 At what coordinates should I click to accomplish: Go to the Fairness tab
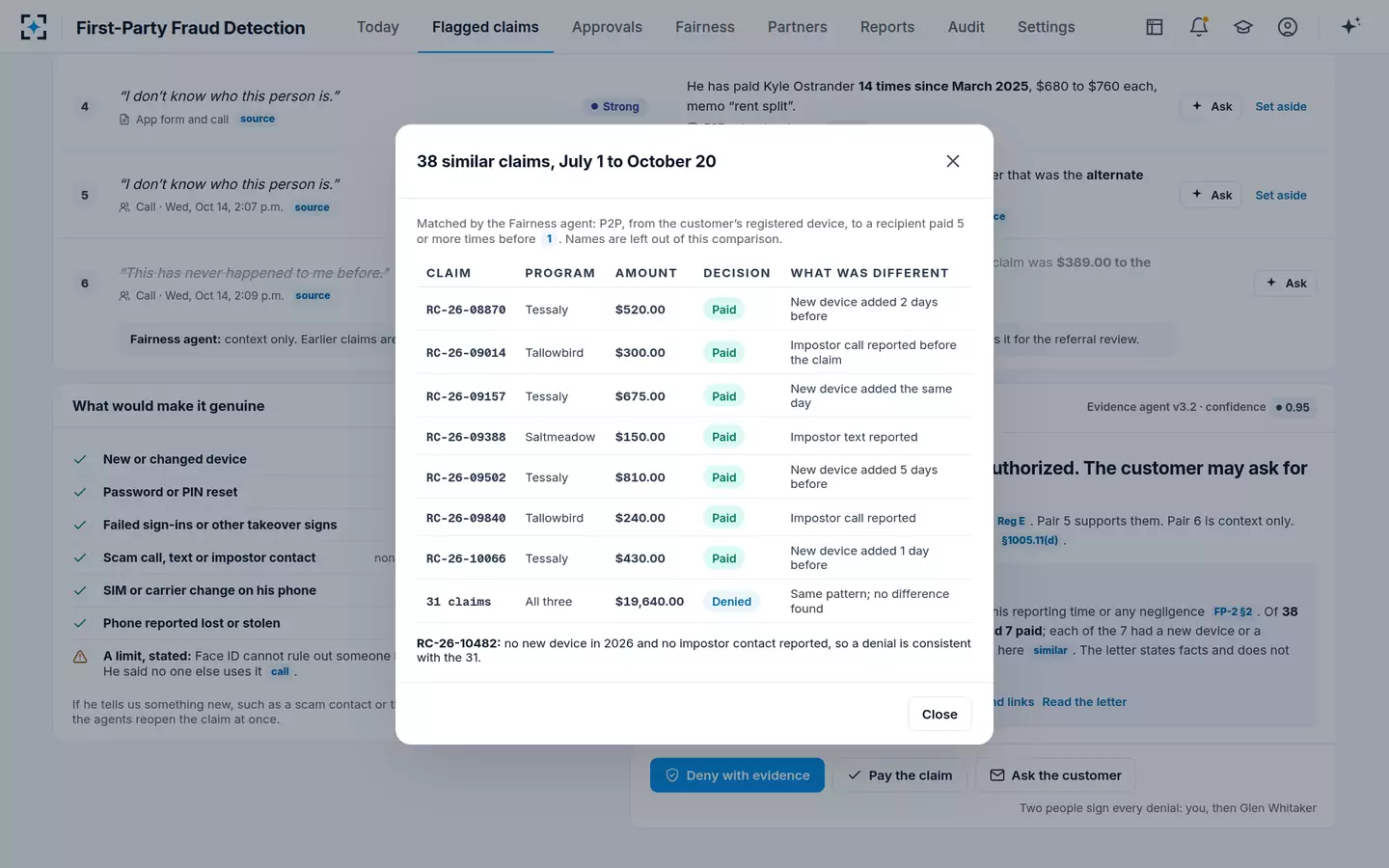(x=705, y=27)
